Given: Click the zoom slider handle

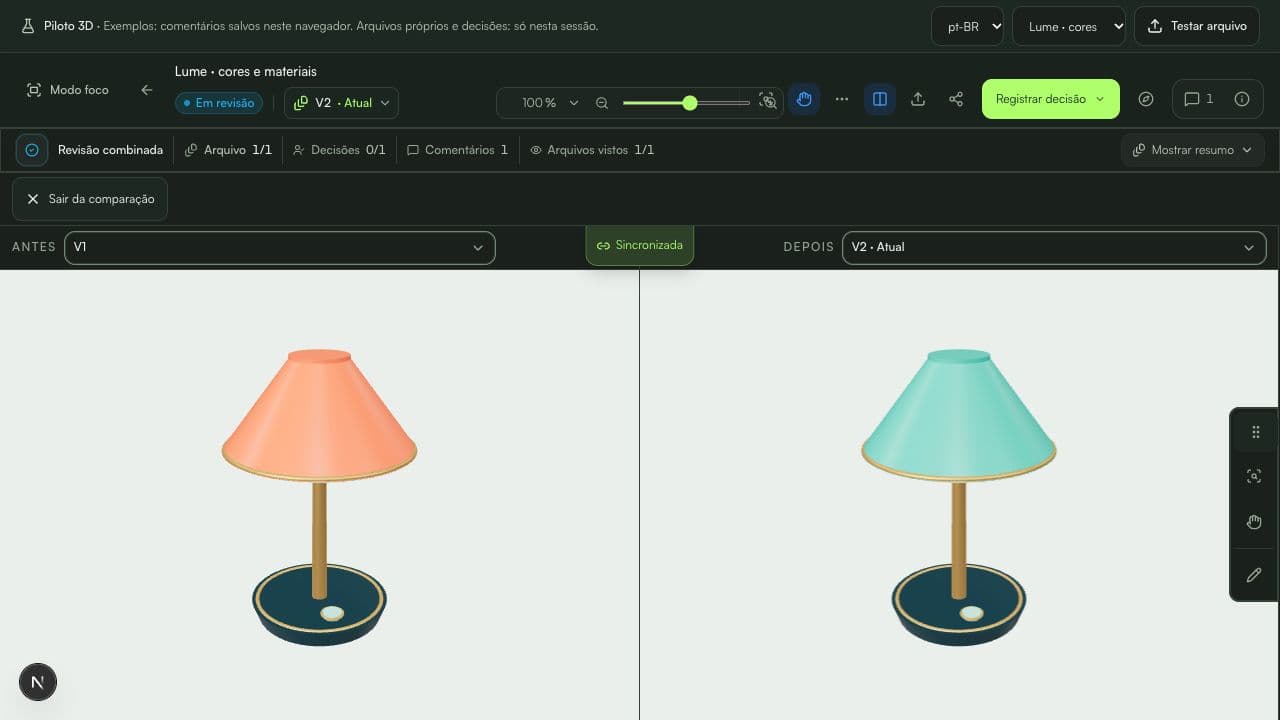Looking at the screenshot, I should [x=690, y=102].
